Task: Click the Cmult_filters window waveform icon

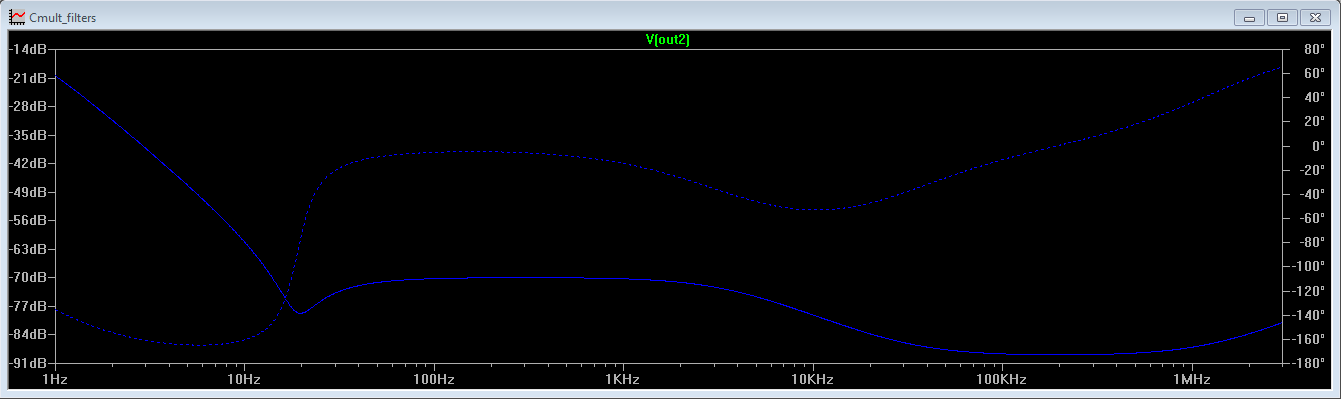Action: coord(17,17)
